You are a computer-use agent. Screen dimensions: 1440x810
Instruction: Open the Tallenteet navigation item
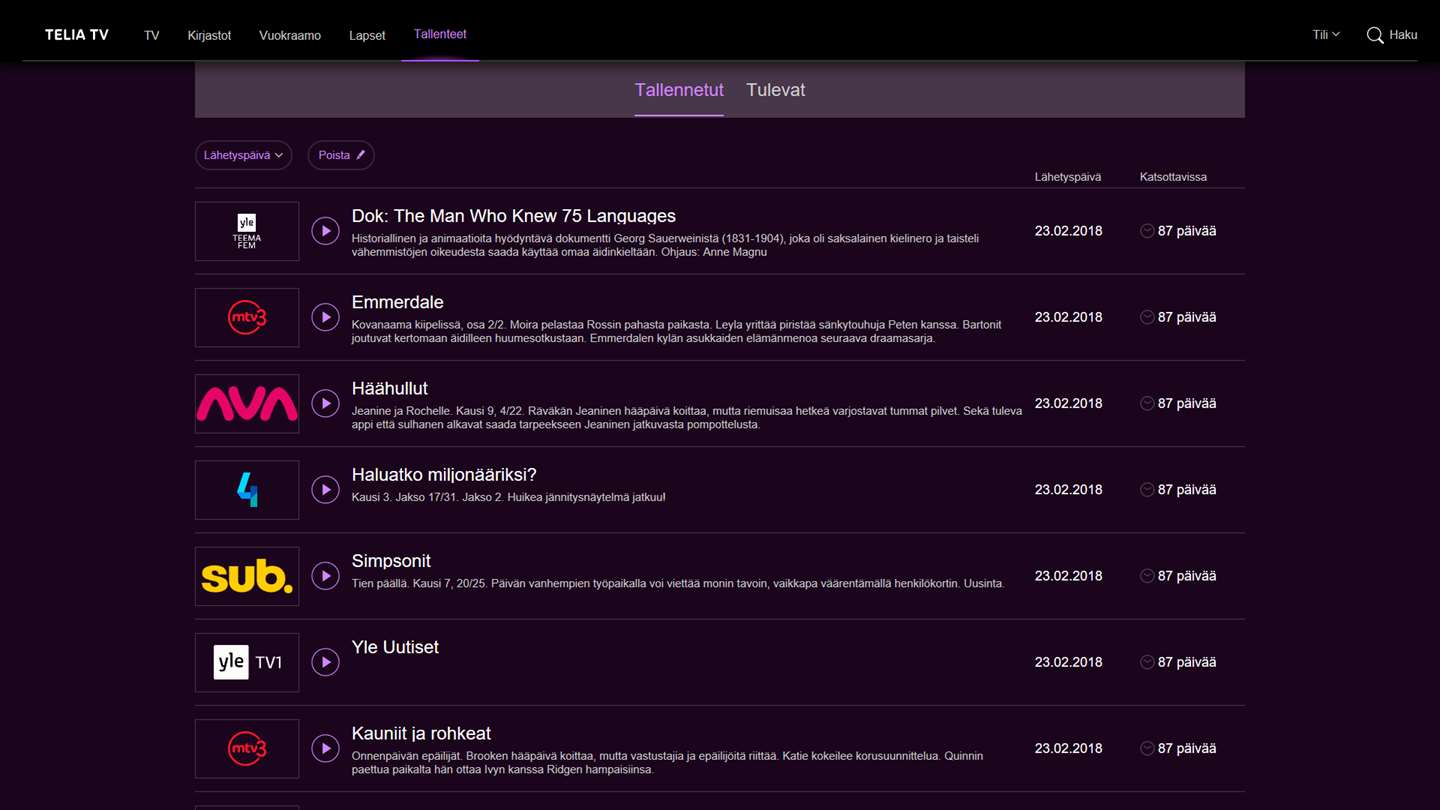click(x=440, y=34)
